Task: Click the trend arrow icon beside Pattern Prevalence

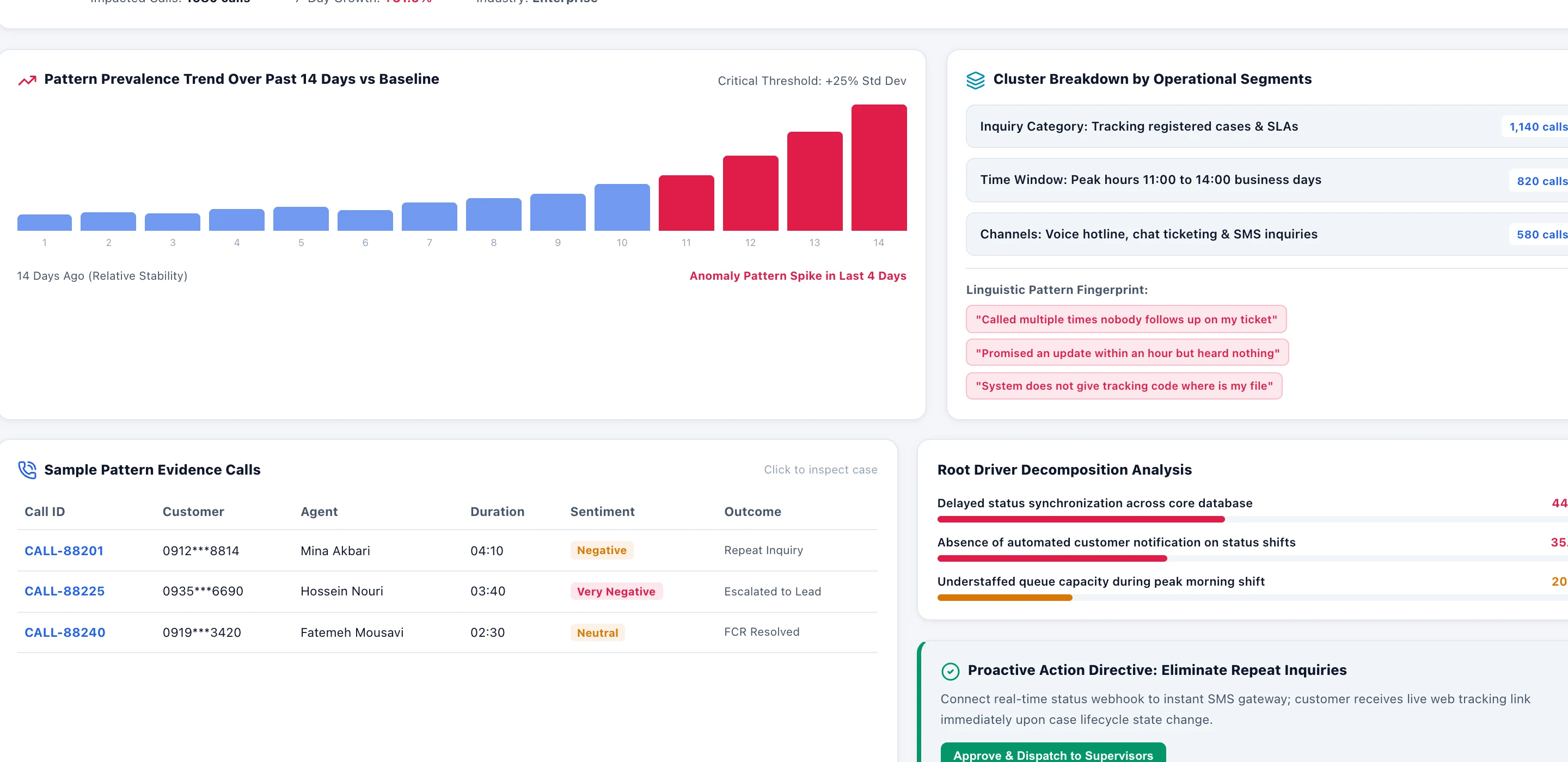Action: pos(27,81)
